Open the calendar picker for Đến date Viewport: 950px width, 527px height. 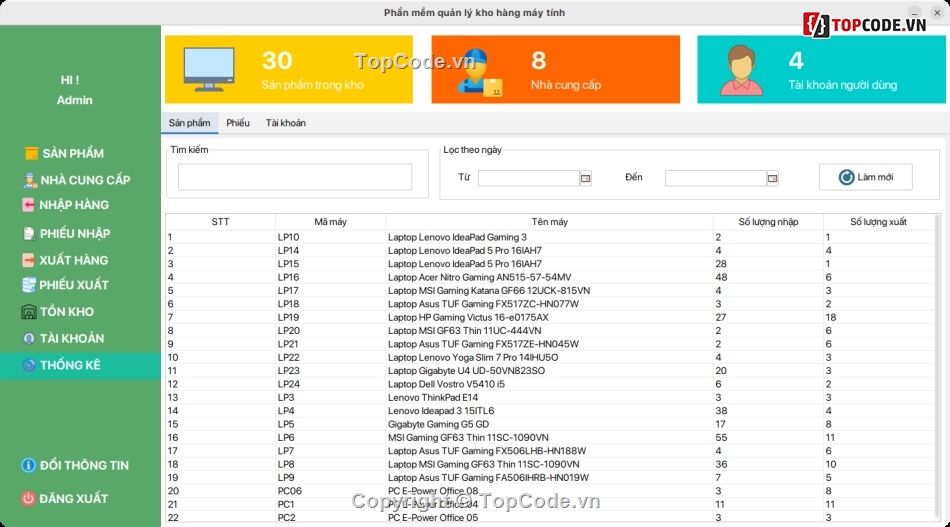coord(772,178)
